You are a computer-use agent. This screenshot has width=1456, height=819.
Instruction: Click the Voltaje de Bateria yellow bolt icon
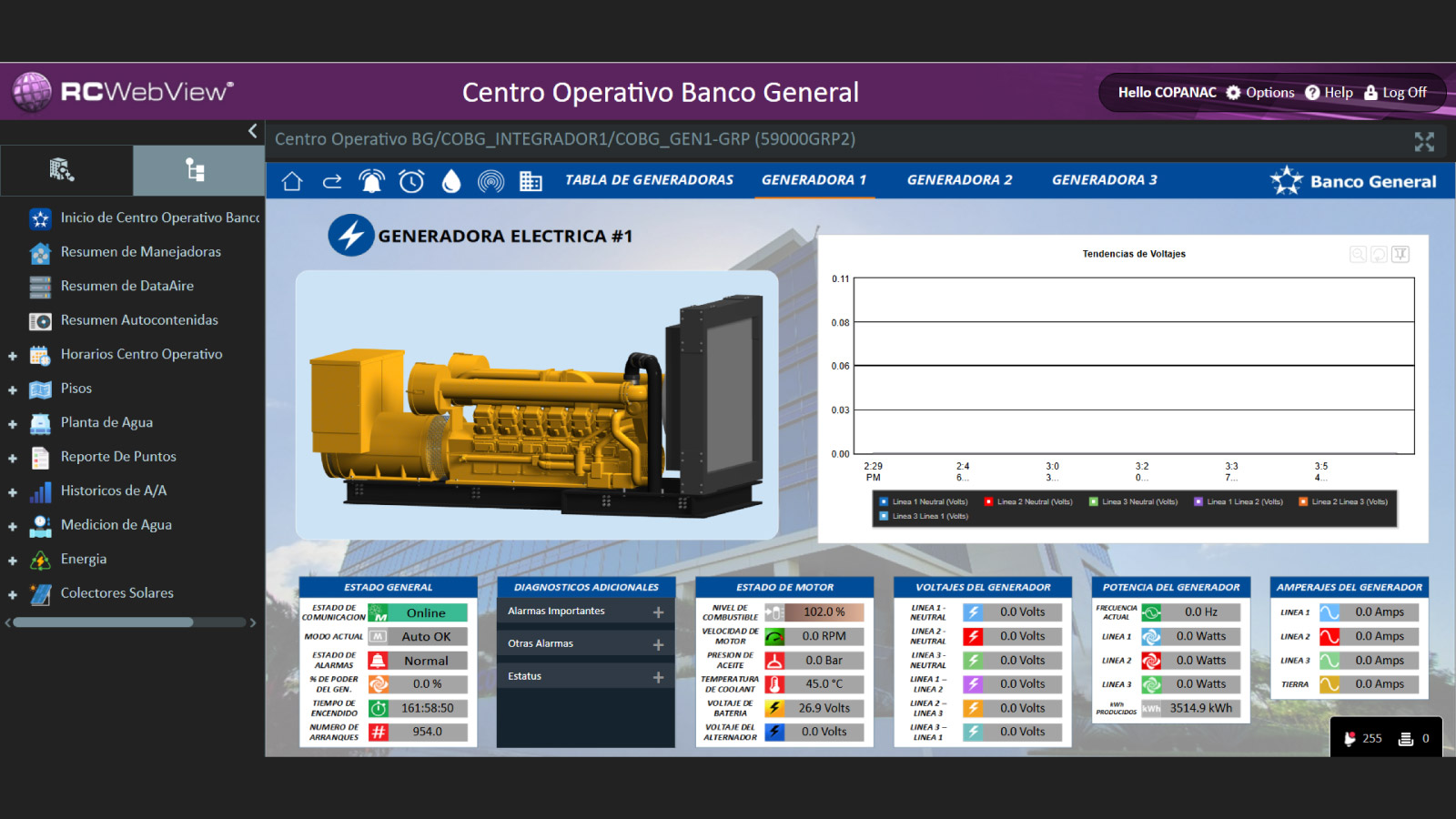tap(774, 708)
